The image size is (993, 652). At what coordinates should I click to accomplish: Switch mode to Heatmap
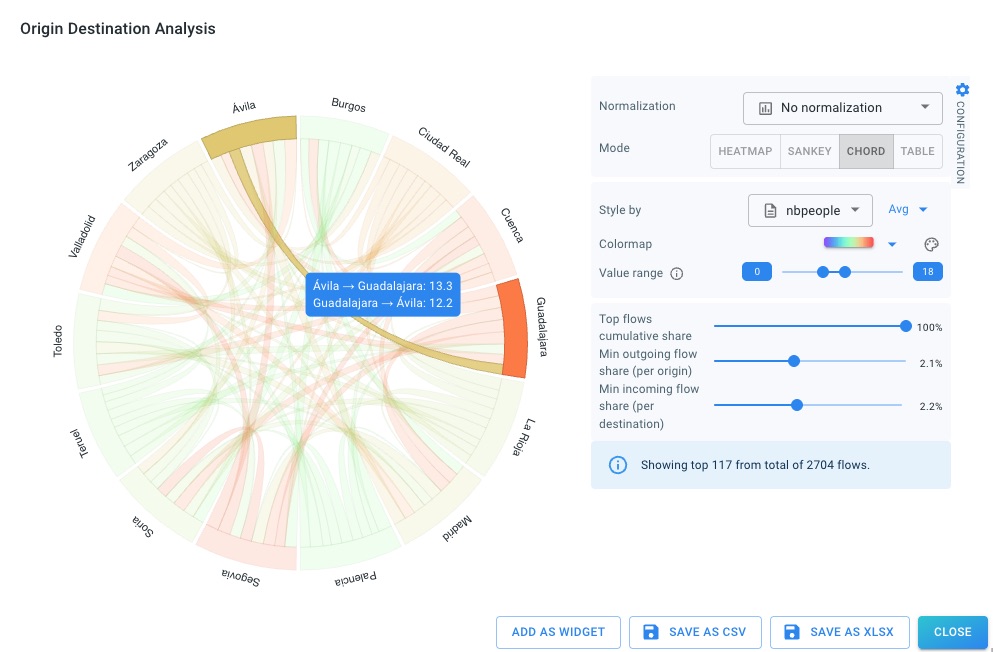745,151
